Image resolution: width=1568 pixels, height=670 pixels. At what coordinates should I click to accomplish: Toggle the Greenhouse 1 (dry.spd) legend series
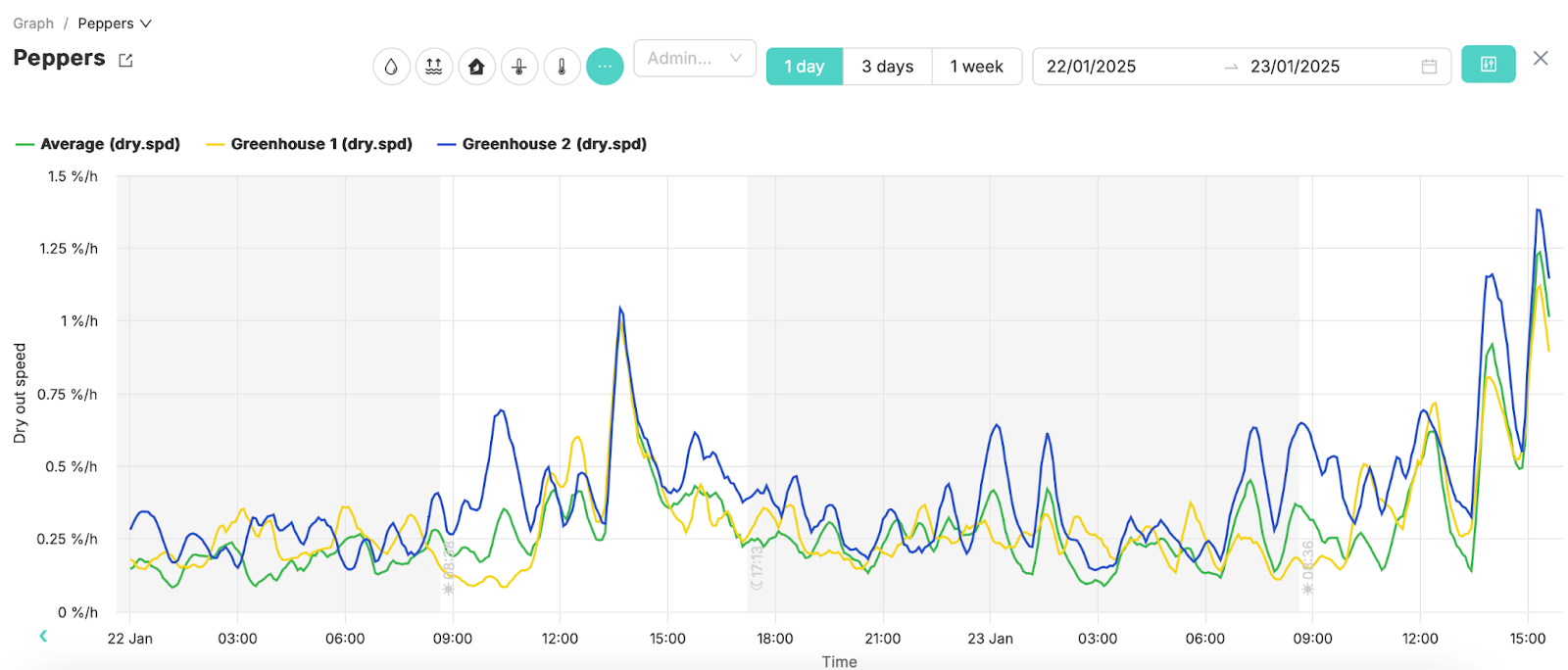309,144
